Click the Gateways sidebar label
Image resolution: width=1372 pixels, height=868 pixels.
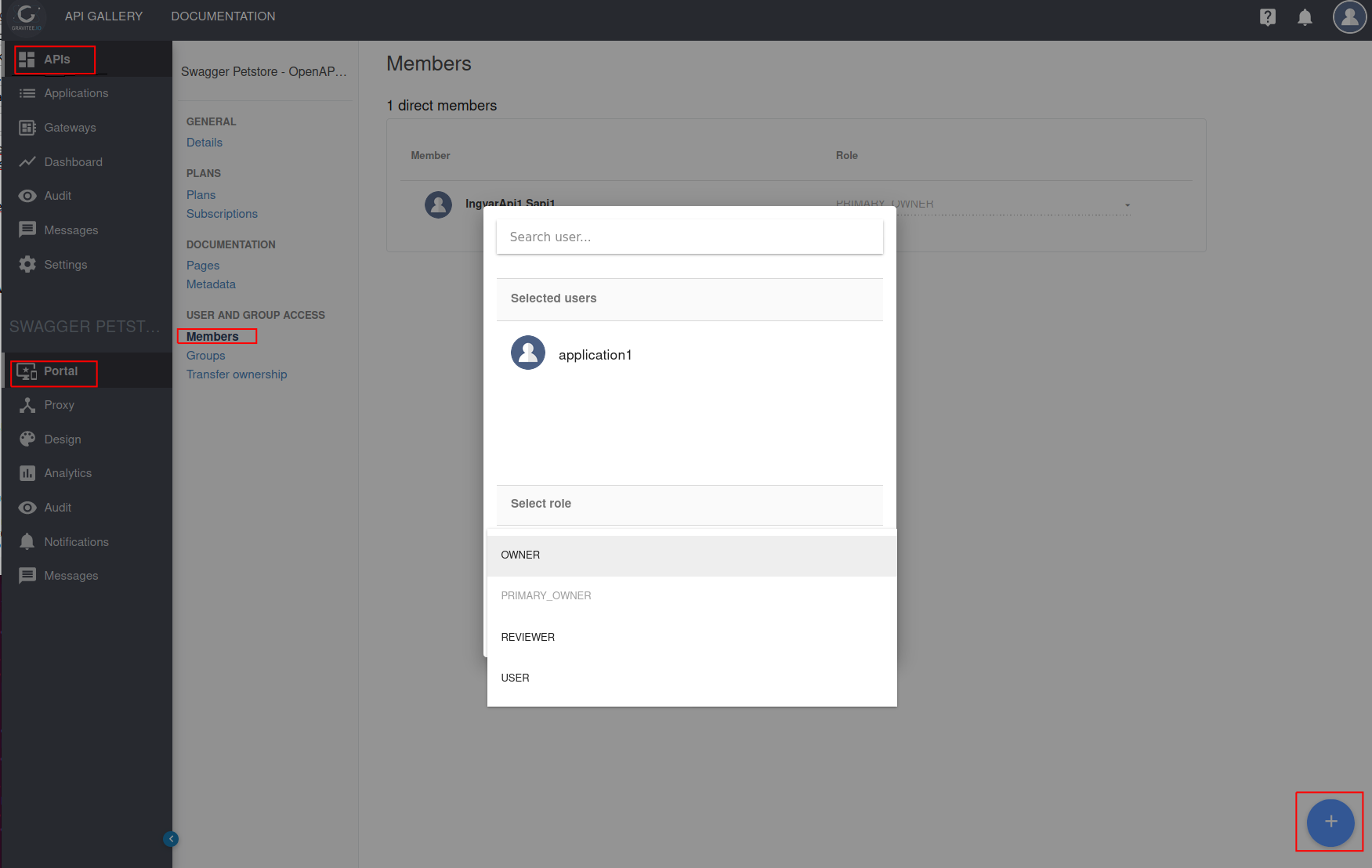[71, 128]
